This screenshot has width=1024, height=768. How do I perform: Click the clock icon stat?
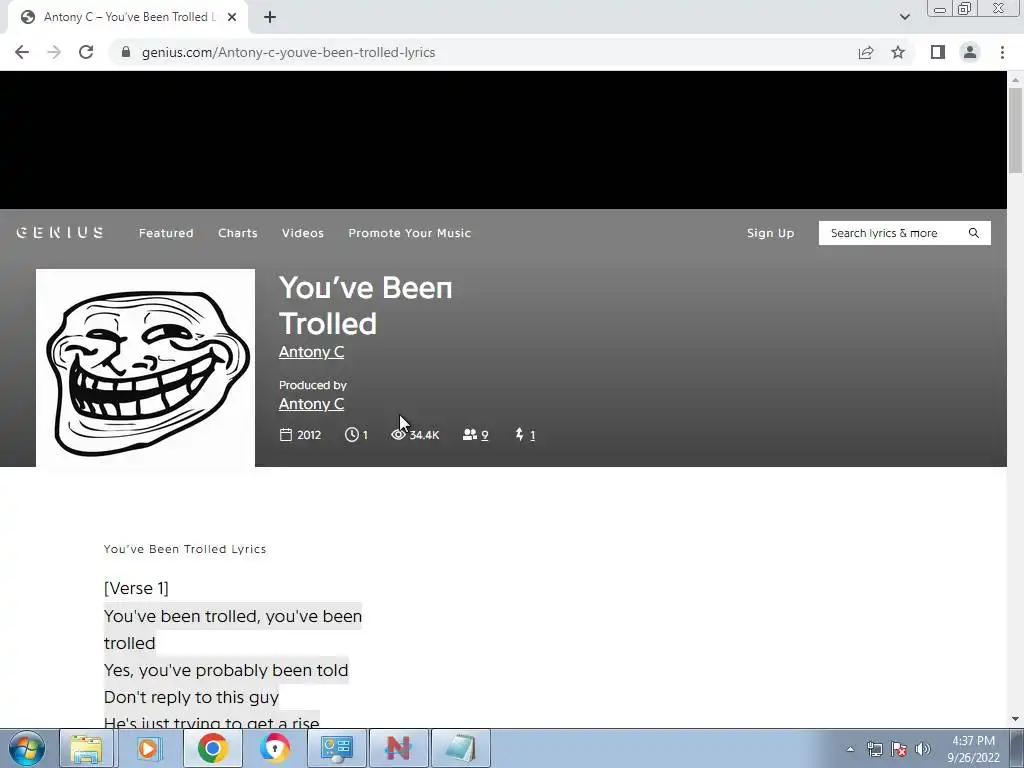(x=351, y=435)
